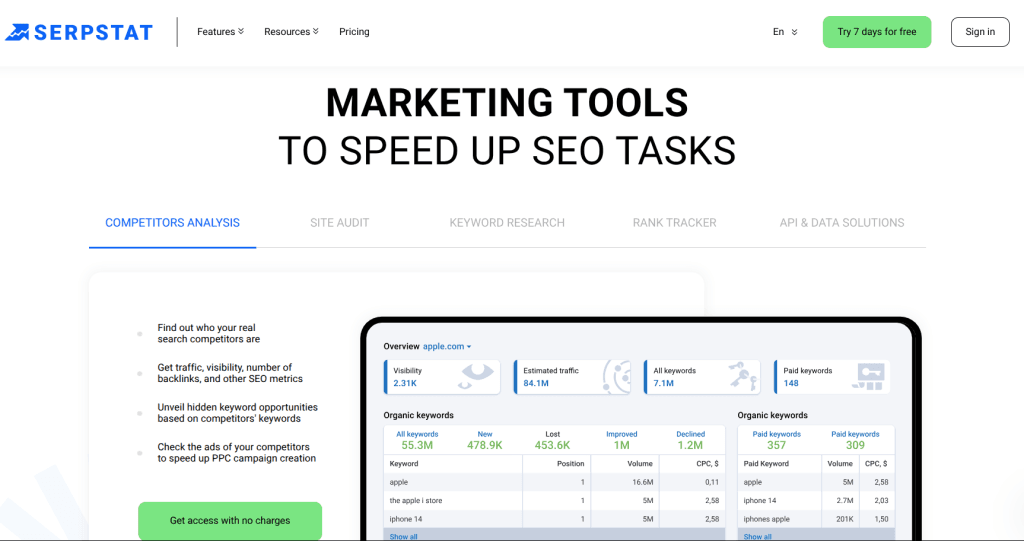This screenshot has width=1024, height=541.
Task: Click the Visibility eye icon in overview
Action: pos(477,376)
